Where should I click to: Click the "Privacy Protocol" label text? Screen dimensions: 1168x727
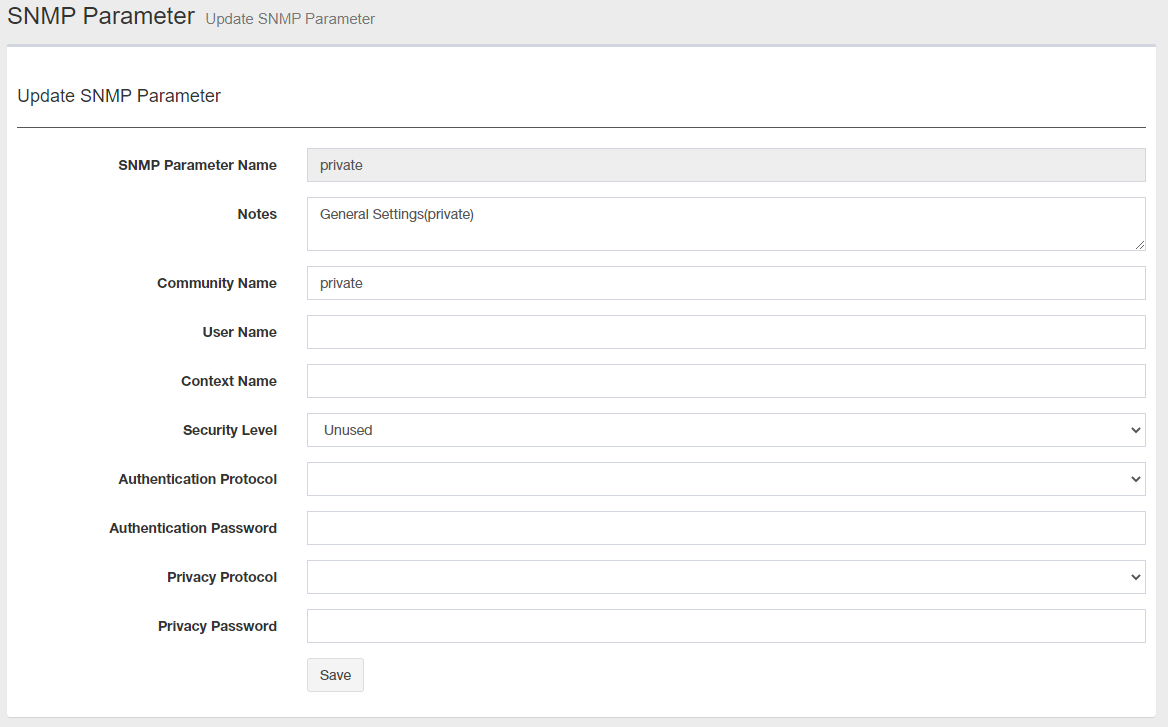(222, 577)
